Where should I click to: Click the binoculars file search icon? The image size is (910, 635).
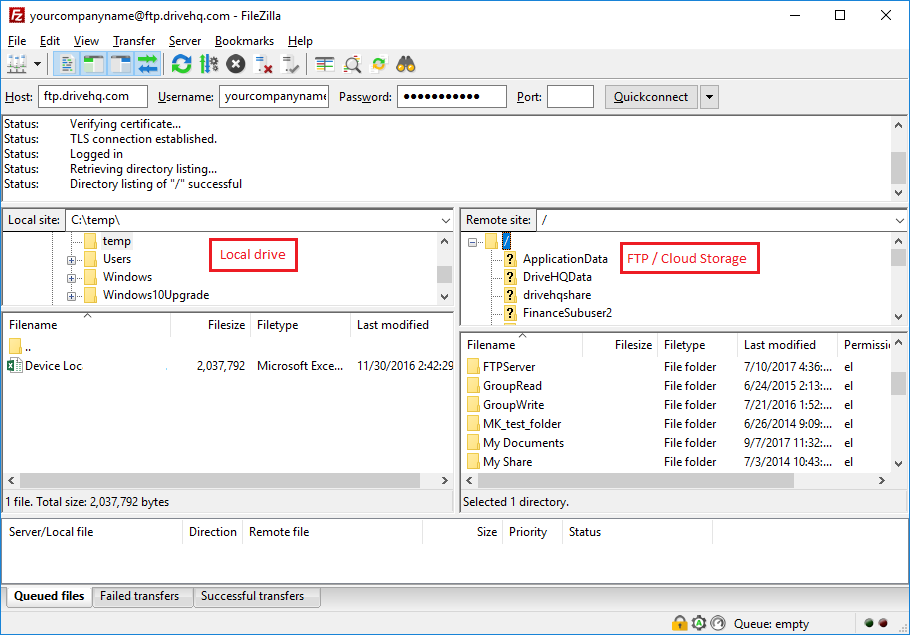tap(406, 64)
